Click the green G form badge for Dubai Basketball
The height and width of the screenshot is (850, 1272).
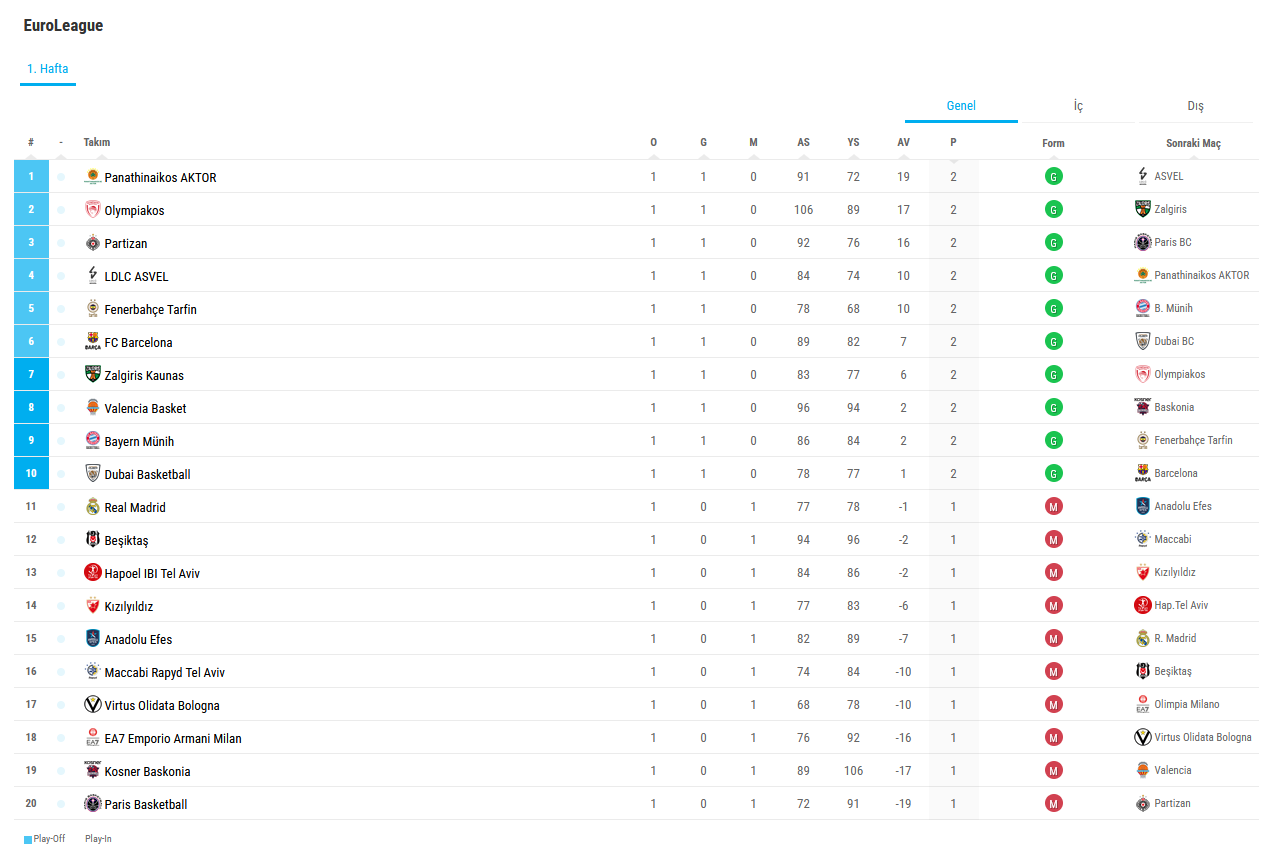click(1053, 473)
